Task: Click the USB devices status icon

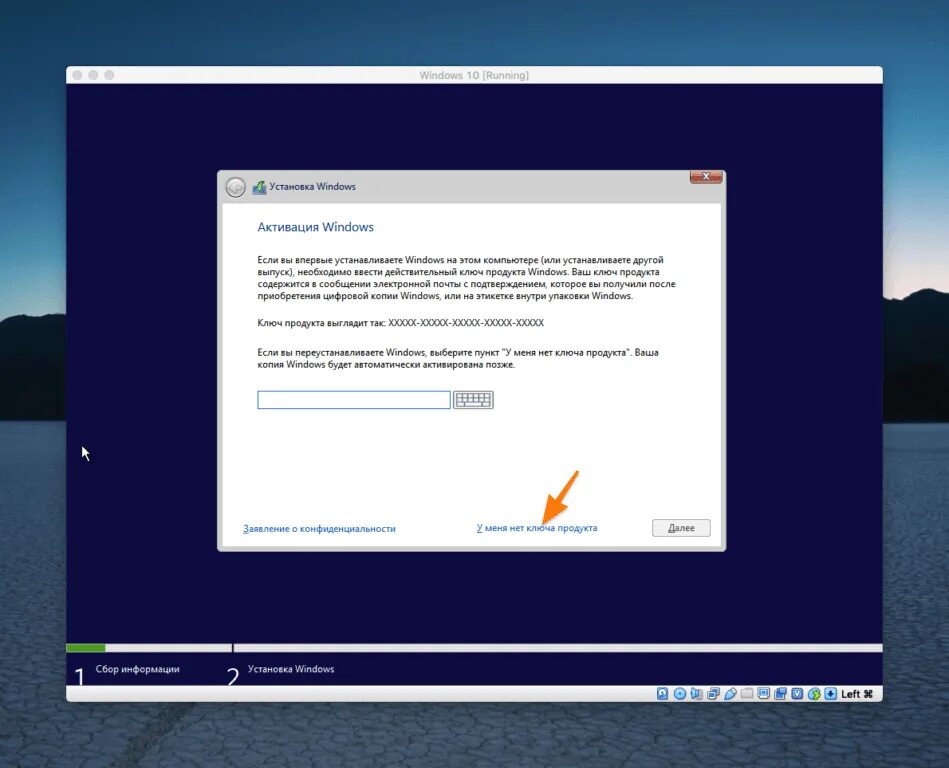Action: click(x=731, y=694)
